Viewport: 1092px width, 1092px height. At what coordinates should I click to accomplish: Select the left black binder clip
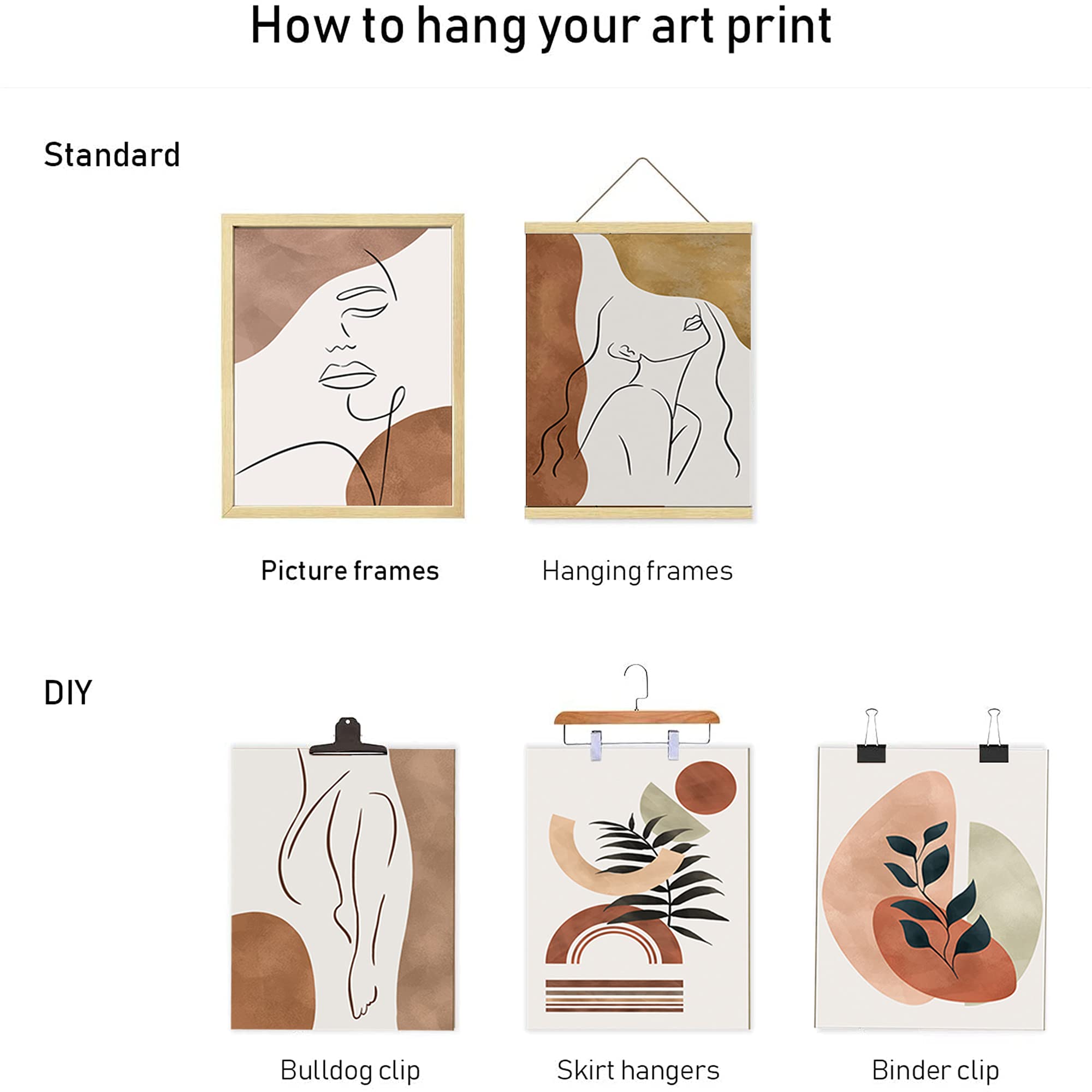(x=871, y=735)
